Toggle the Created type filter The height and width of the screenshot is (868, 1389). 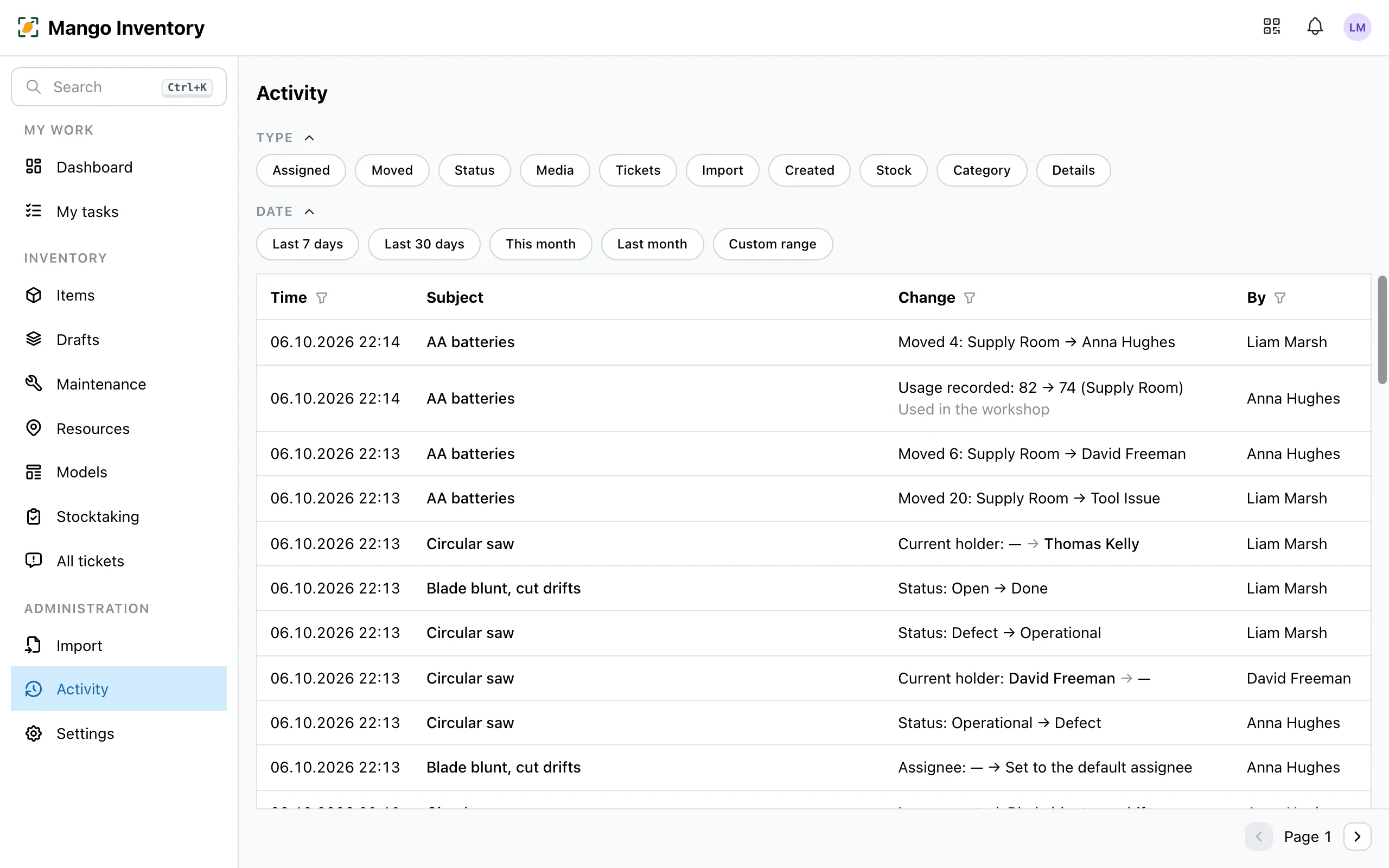pos(810,170)
